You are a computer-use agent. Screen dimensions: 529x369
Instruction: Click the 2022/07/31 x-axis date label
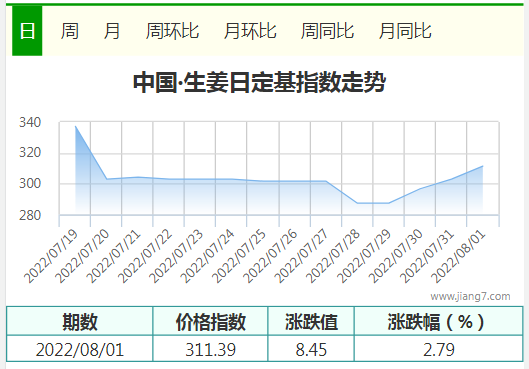pos(427,256)
